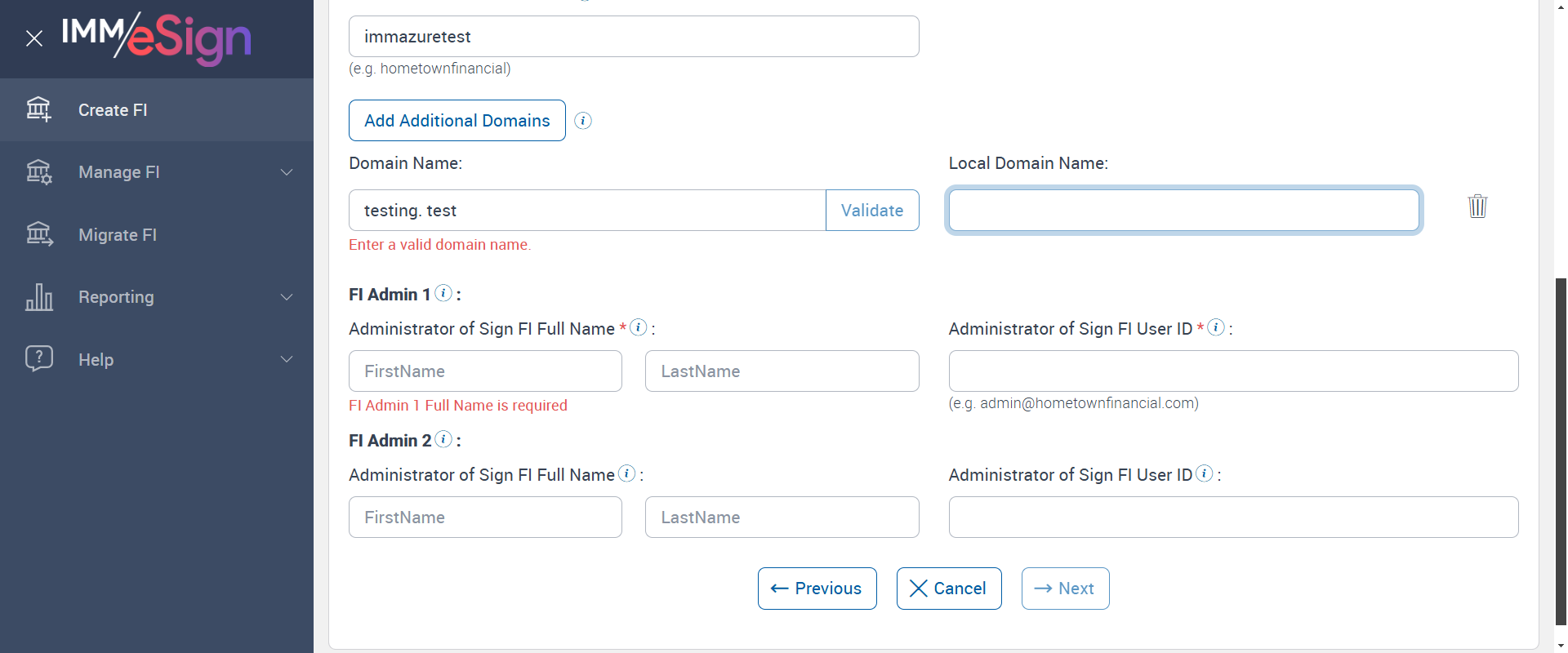Screen dimensions: 1568x653
Task: Click info icon next to required Full Name
Action: [639, 327]
